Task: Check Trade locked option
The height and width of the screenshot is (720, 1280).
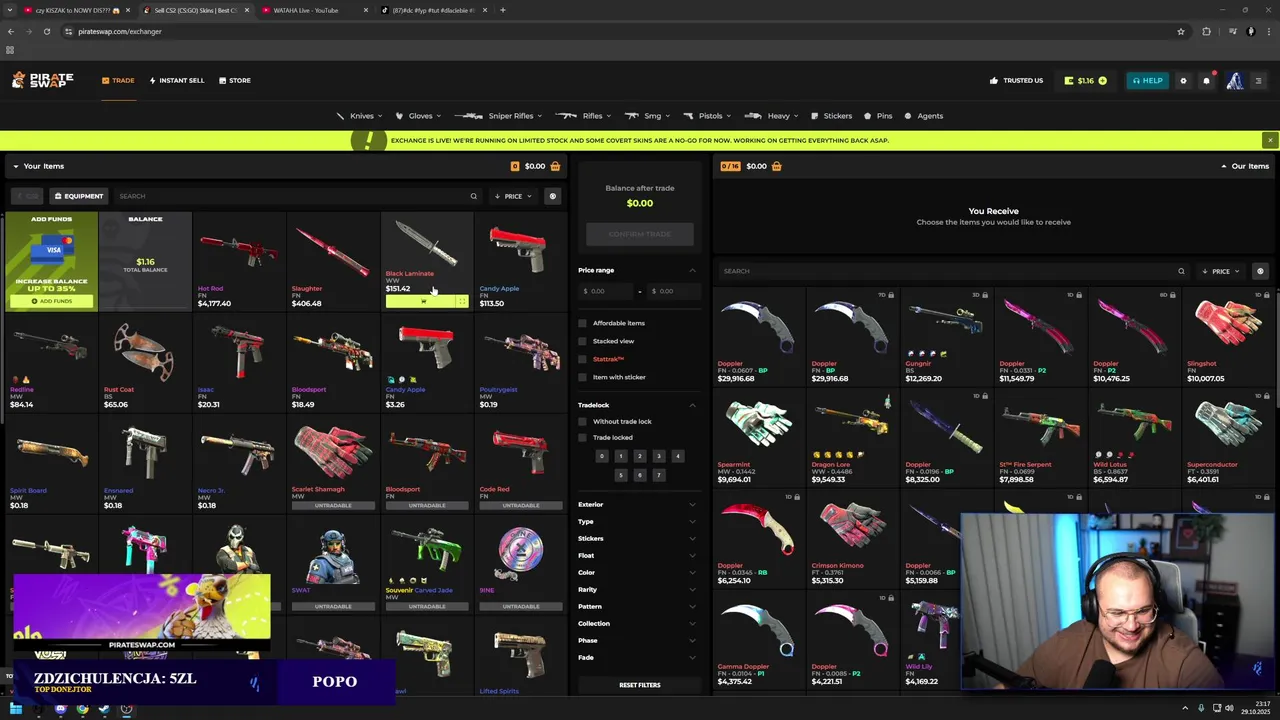Action: [582, 437]
